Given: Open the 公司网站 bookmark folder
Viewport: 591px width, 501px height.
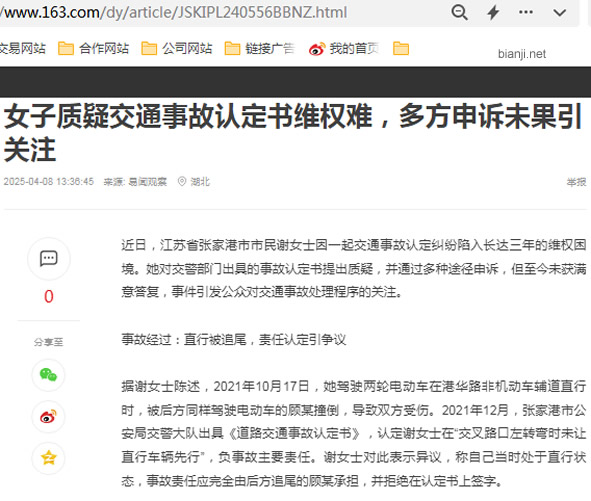Looking at the screenshot, I should (x=176, y=49).
